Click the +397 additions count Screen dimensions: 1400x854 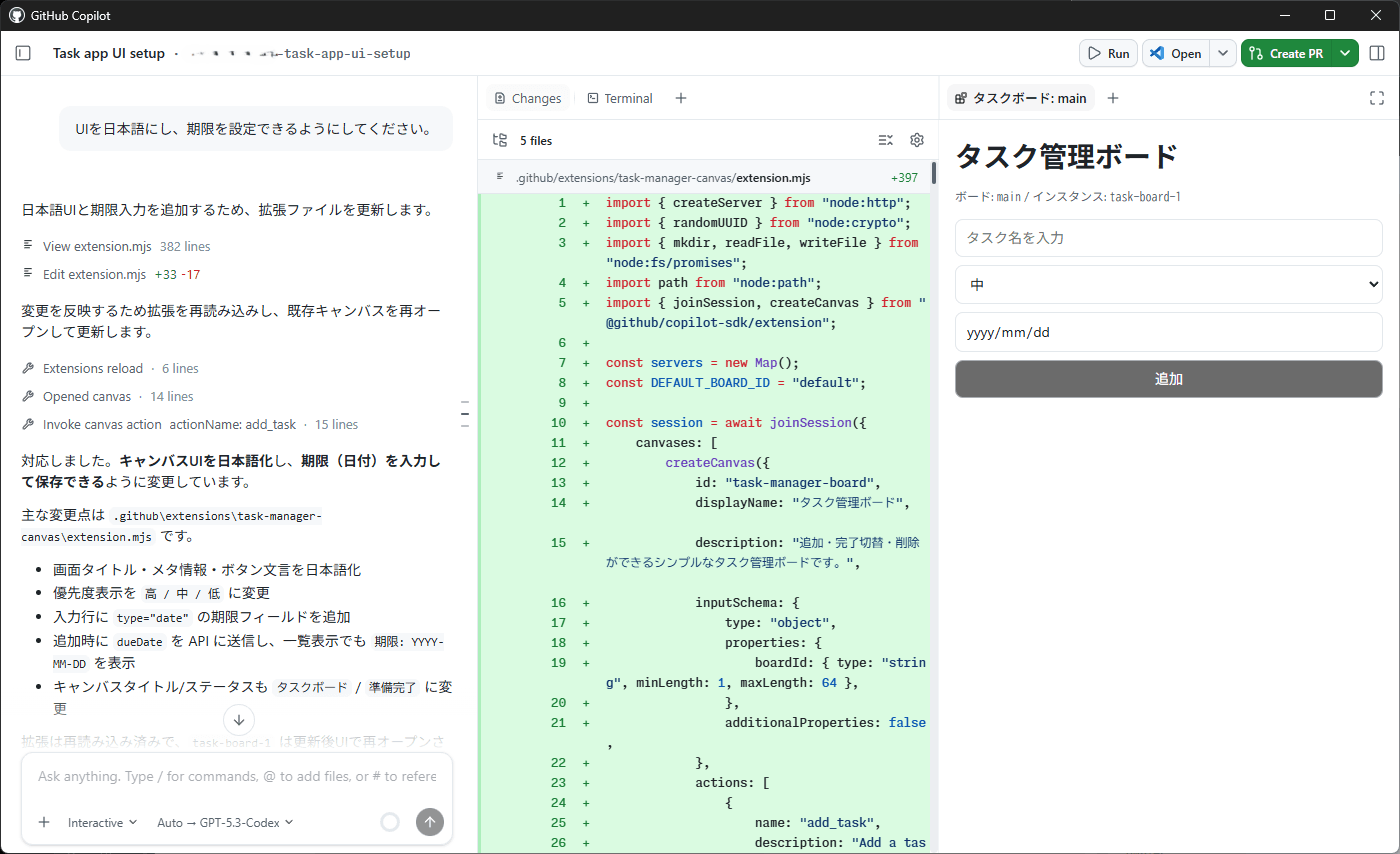pos(904,177)
